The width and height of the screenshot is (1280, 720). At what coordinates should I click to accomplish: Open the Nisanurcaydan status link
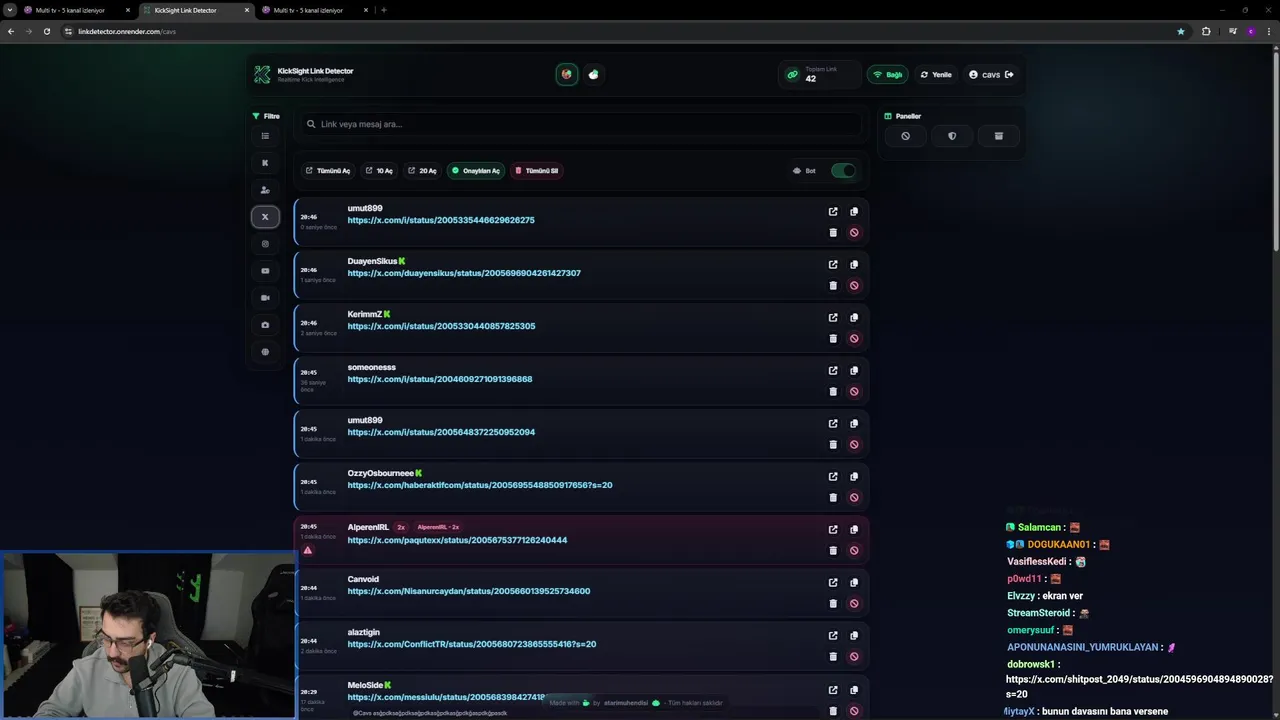pos(469,591)
